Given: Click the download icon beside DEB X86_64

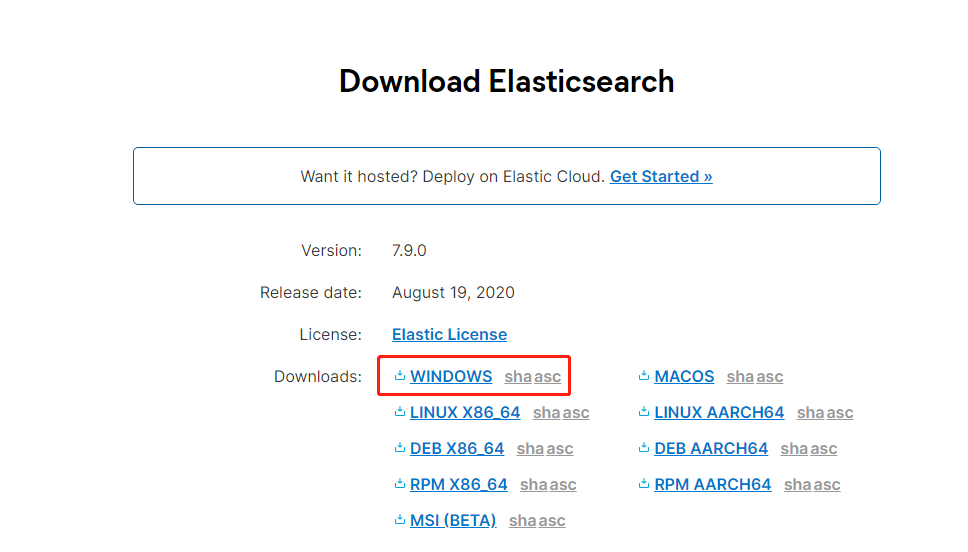Looking at the screenshot, I should tap(399, 448).
